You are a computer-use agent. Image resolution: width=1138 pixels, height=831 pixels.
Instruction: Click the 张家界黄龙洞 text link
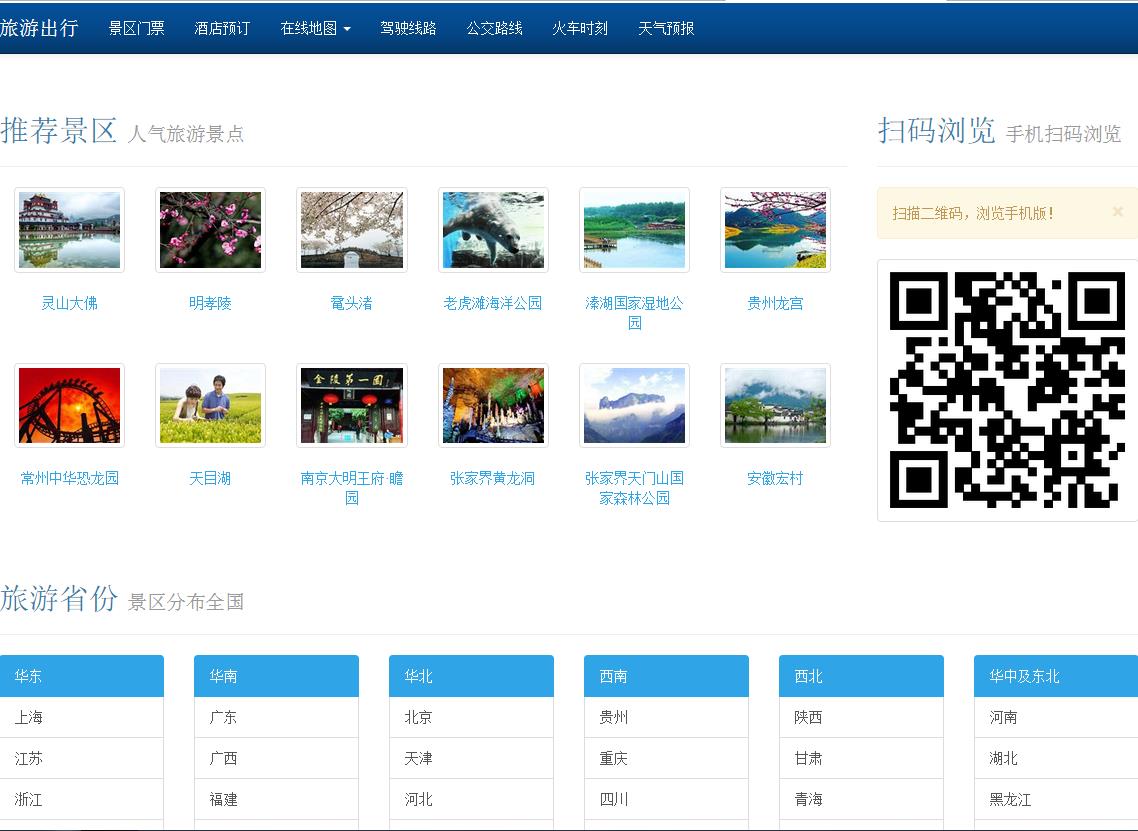coord(493,478)
